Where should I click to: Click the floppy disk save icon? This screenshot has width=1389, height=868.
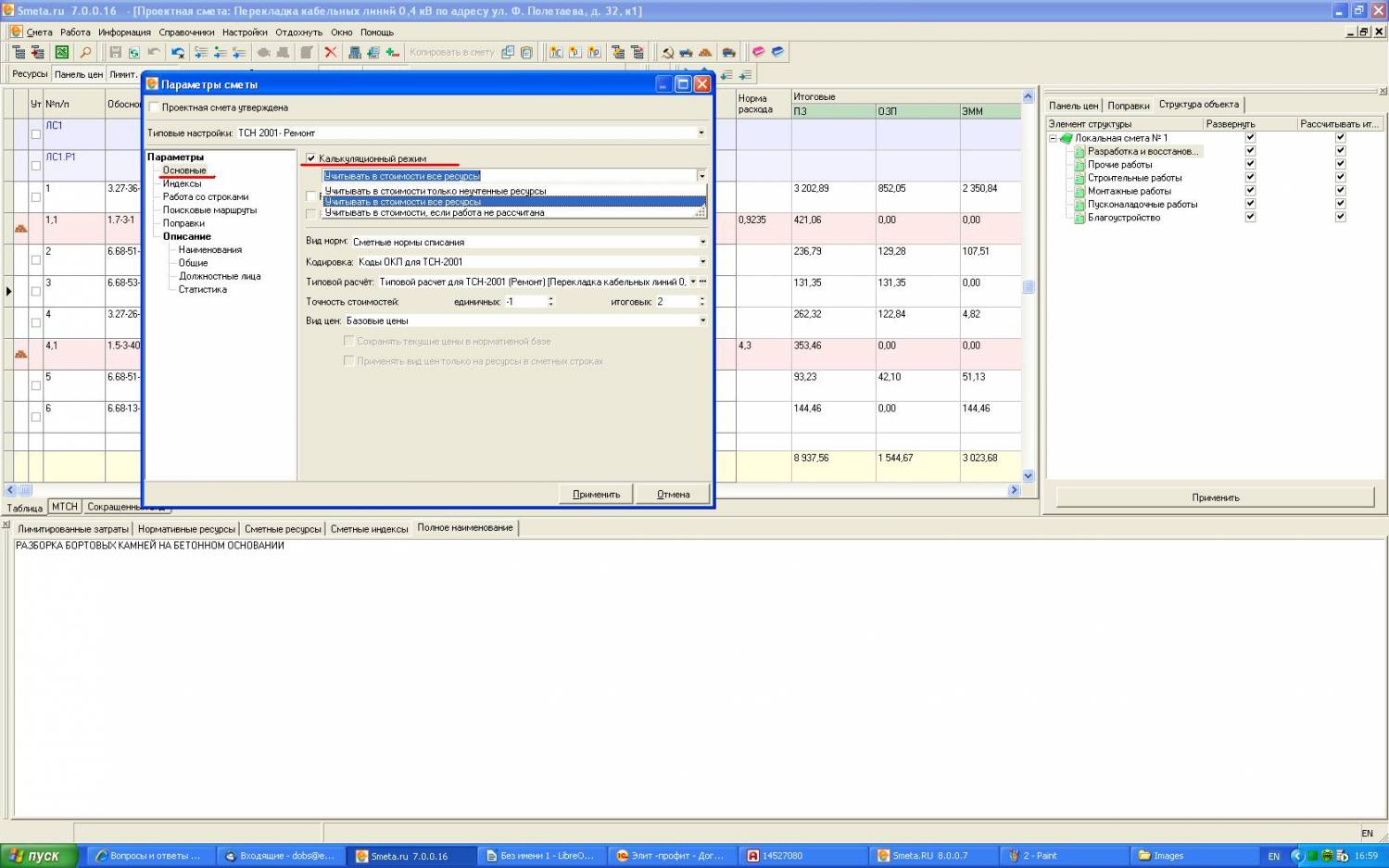pos(116,53)
